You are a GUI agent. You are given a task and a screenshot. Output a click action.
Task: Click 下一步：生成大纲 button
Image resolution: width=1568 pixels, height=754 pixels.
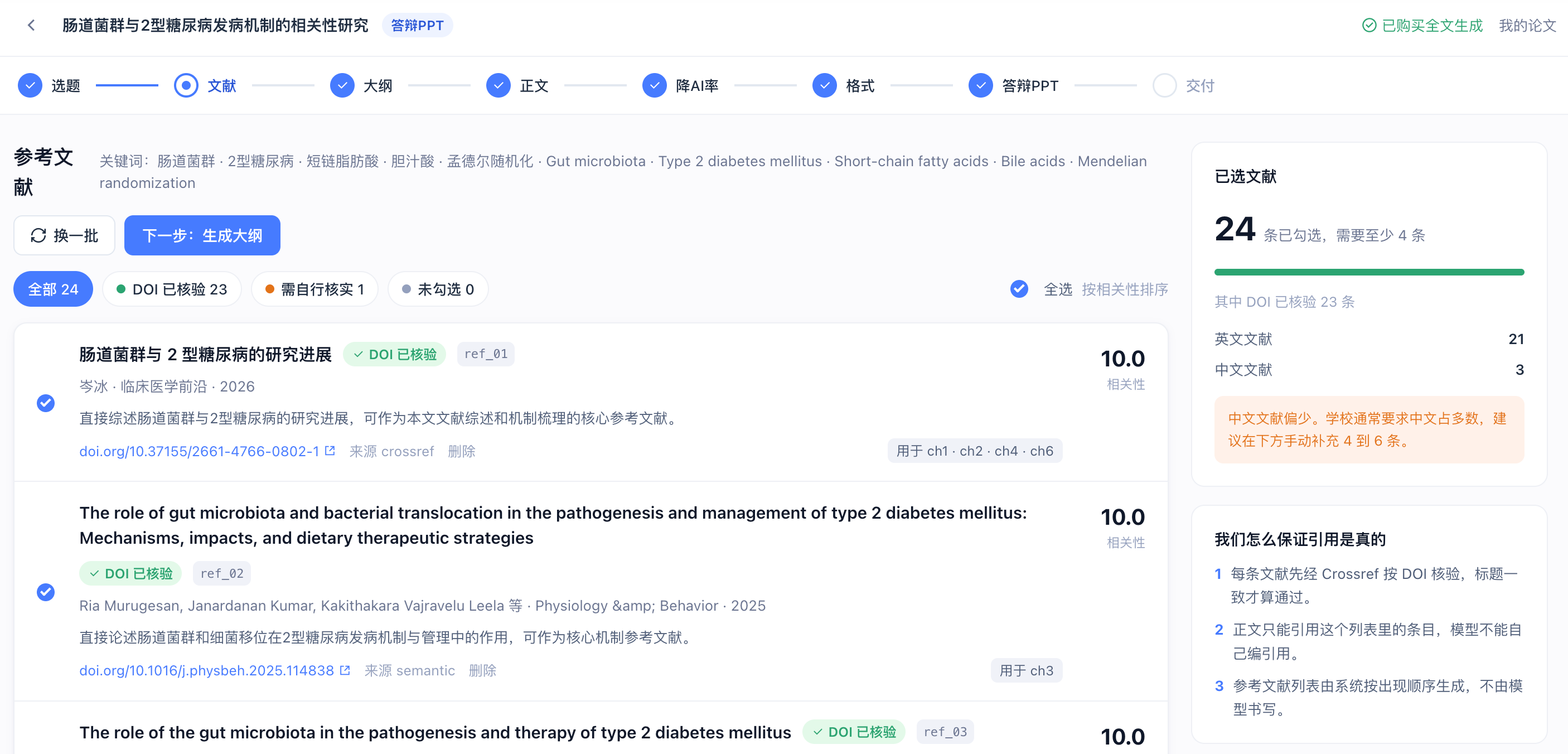click(x=202, y=235)
